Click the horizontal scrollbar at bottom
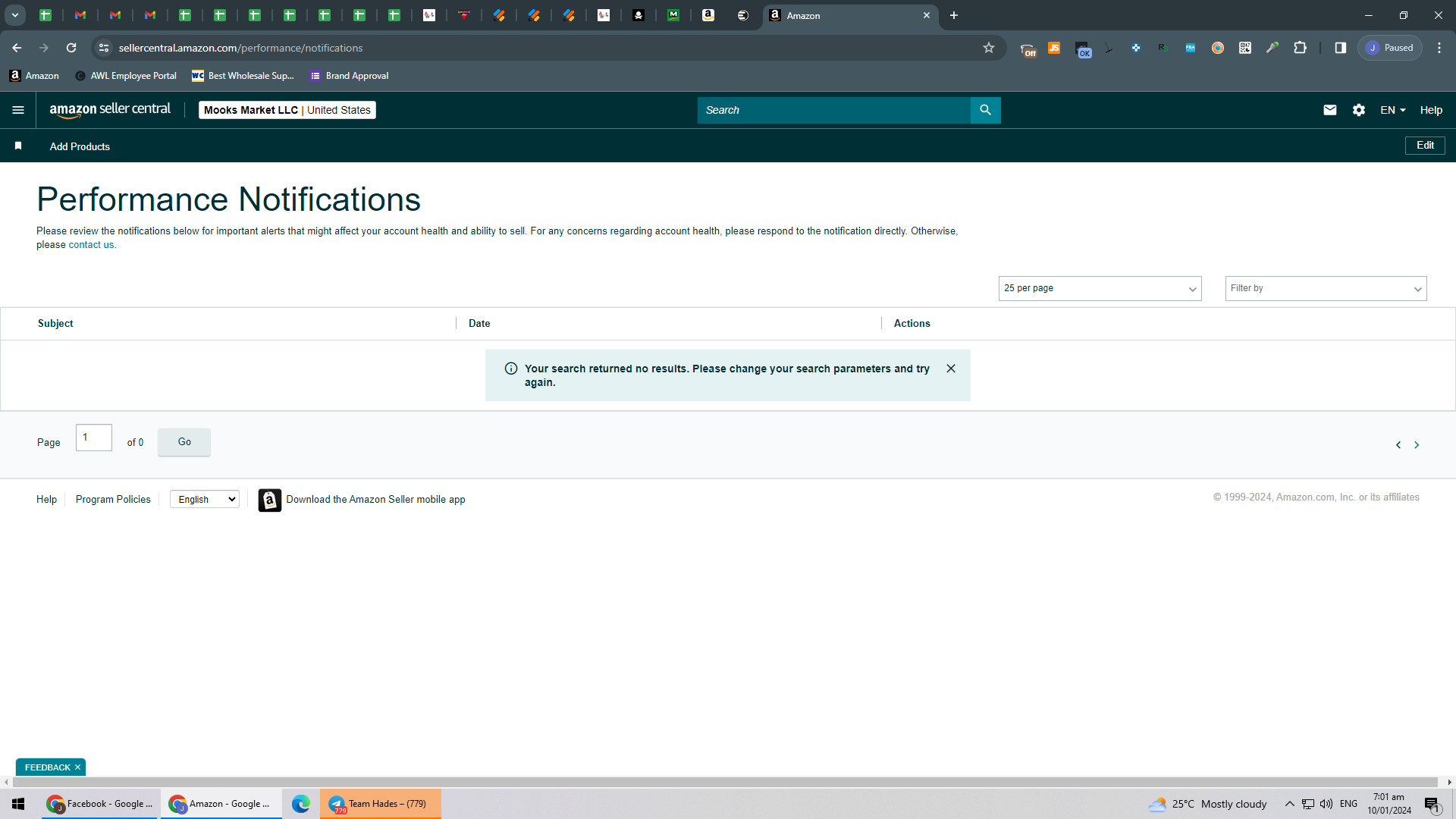The width and height of the screenshot is (1456, 819). coord(723,782)
